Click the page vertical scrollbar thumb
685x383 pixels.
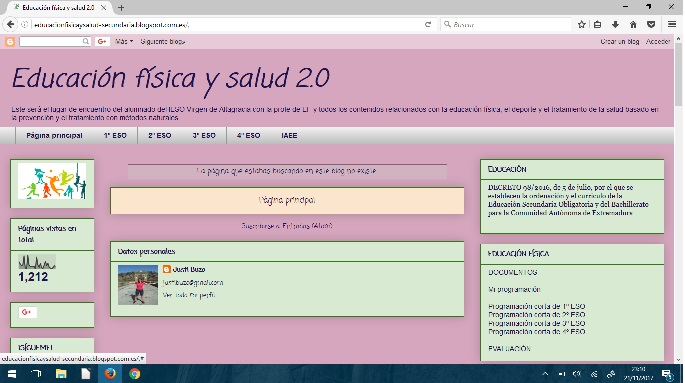[678, 74]
